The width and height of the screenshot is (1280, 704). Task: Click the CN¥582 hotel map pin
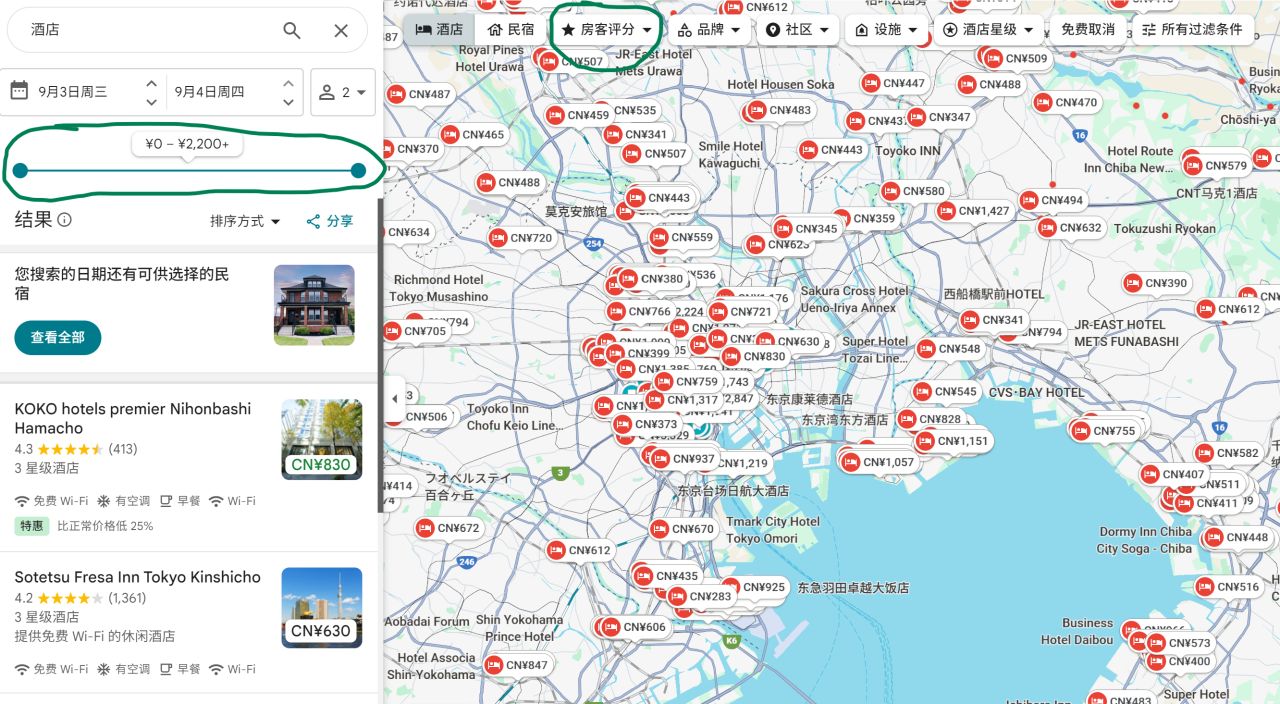(x=1228, y=453)
